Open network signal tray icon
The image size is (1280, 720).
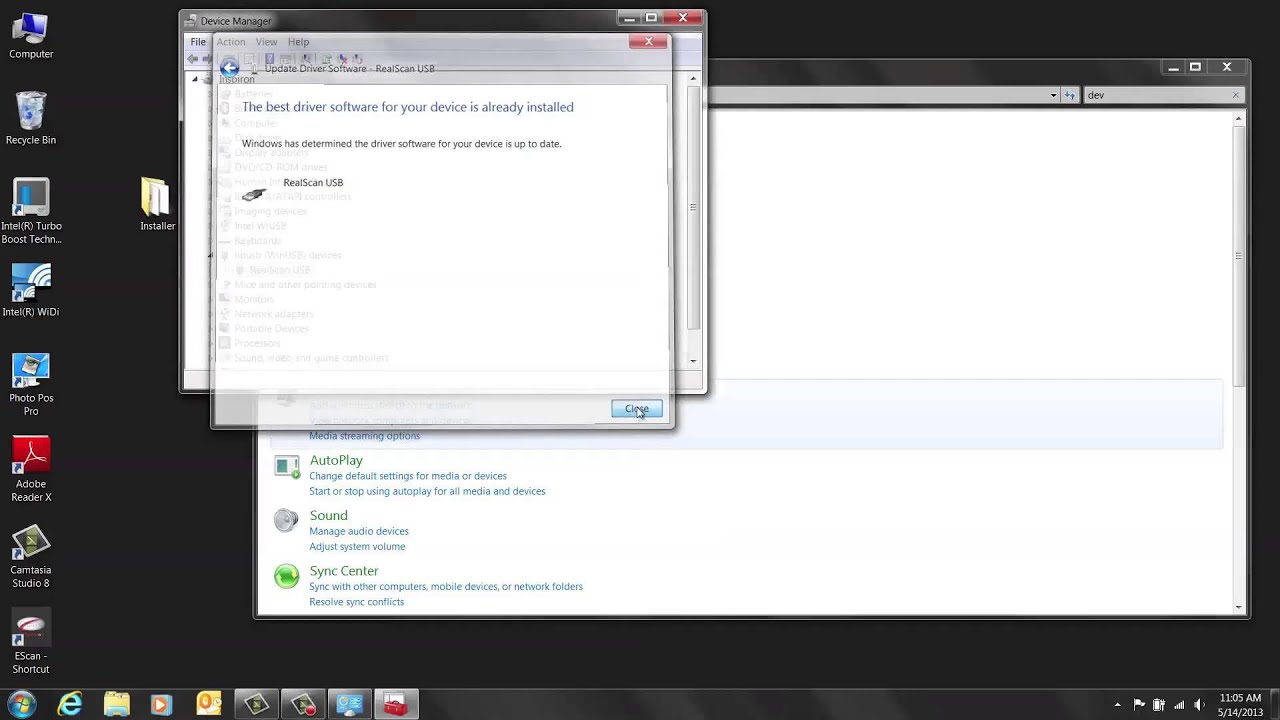click(x=1180, y=705)
